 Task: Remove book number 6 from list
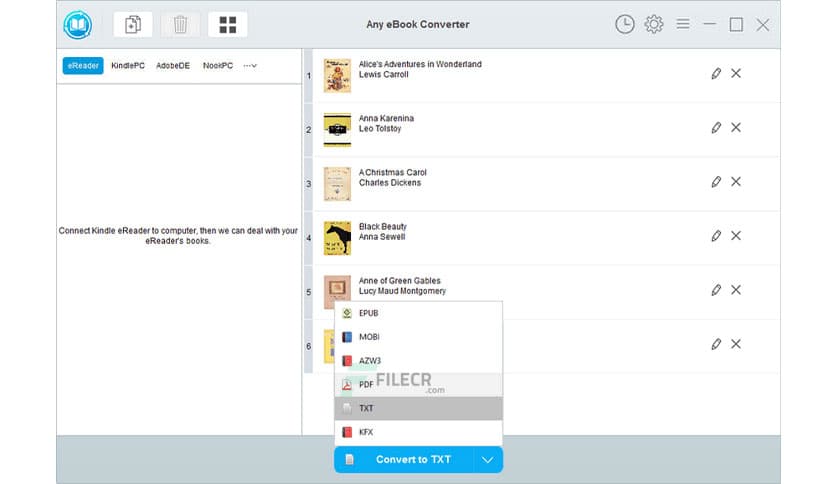click(736, 344)
